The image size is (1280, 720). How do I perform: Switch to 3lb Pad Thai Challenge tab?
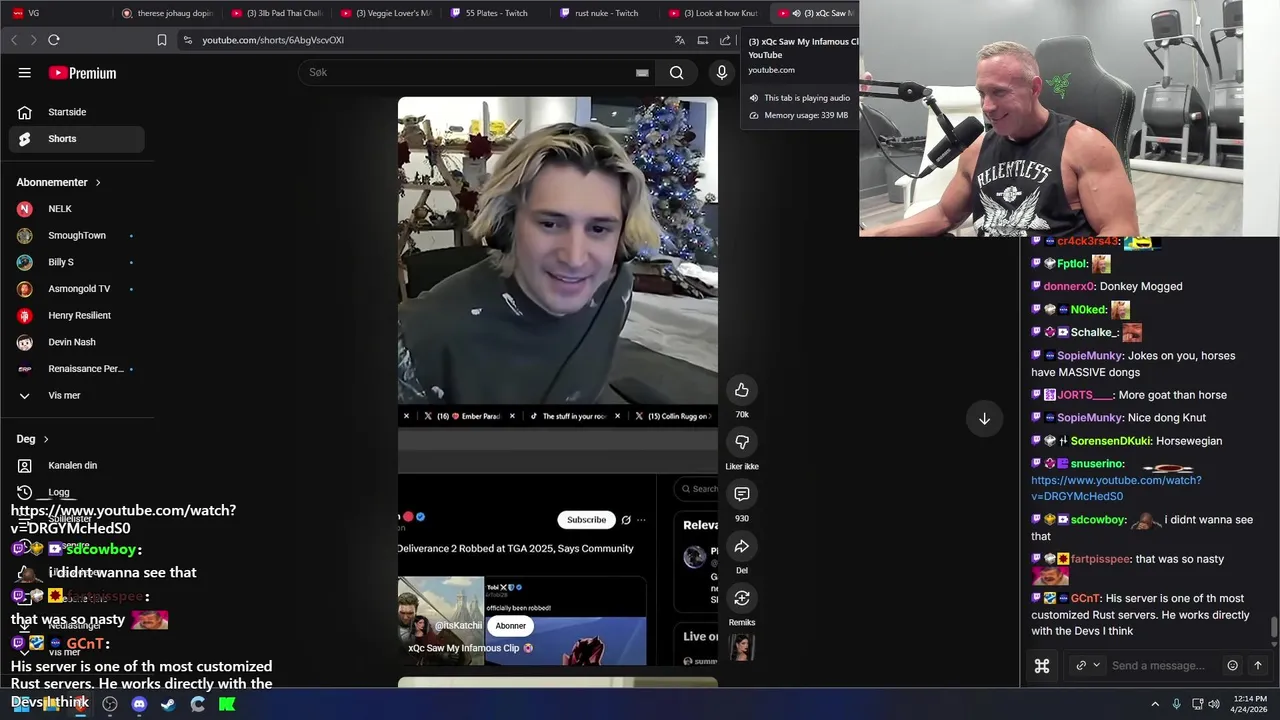[275, 13]
